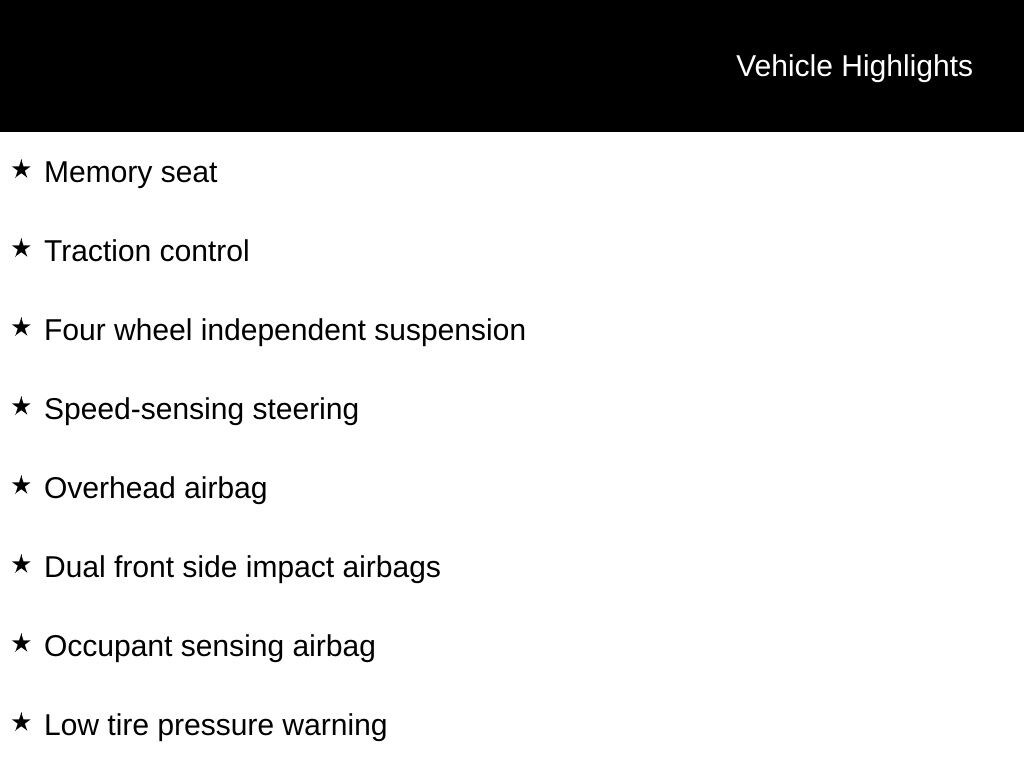Click the star beside Low tire pressure warning
Viewport: 1024px width, 768px height.
[21, 722]
